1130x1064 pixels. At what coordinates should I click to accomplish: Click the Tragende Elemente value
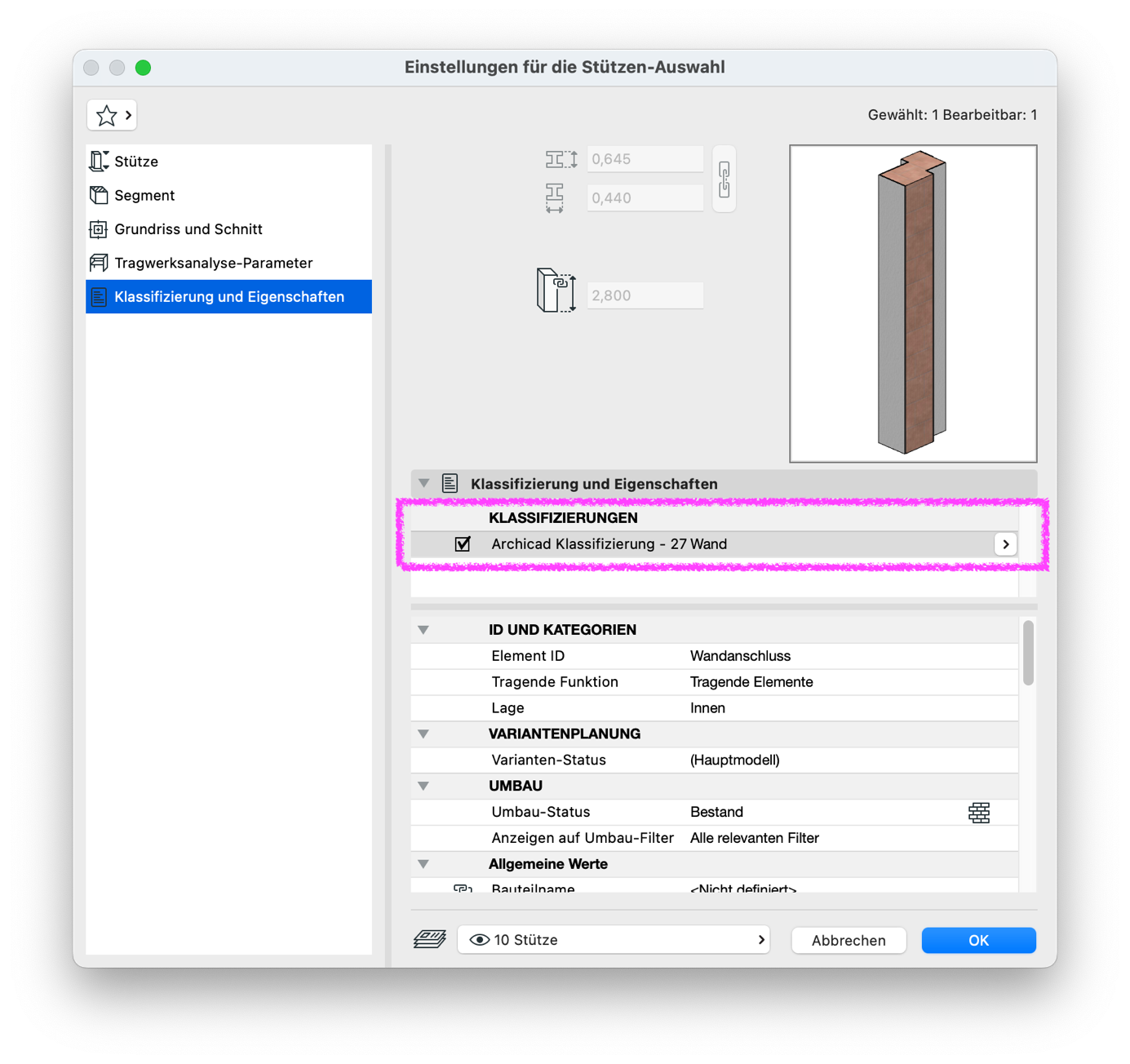click(x=751, y=682)
